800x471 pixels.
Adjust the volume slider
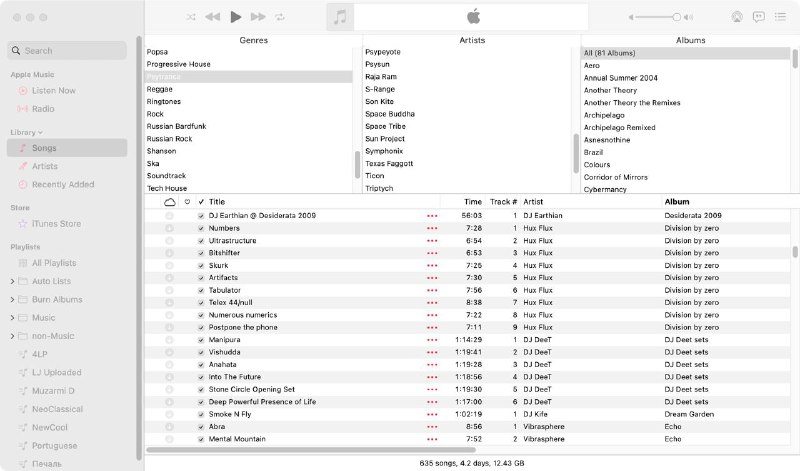coord(658,17)
